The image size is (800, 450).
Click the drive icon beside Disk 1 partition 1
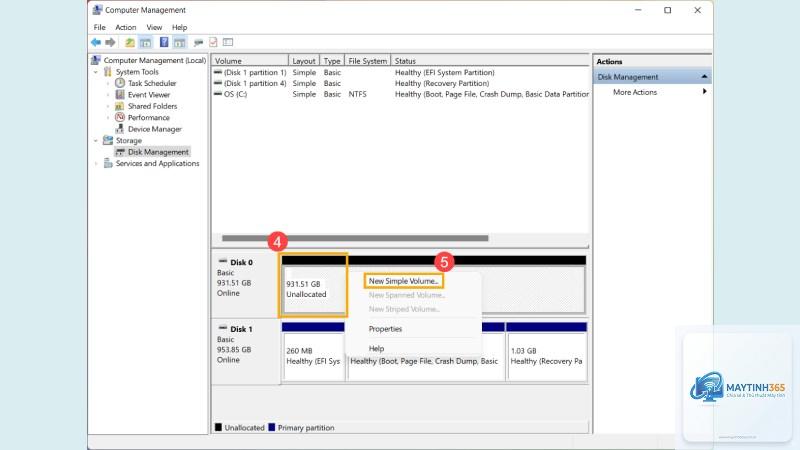(x=218, y=72)
